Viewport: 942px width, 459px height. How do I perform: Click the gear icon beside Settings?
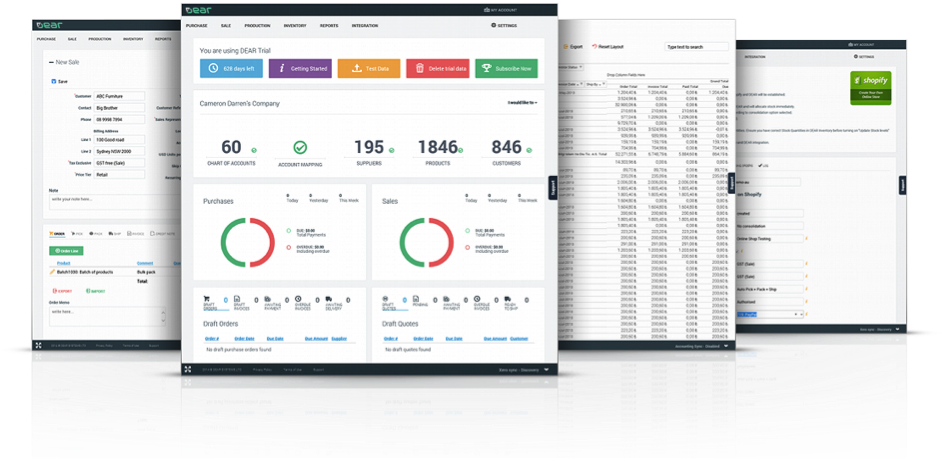pyautogui.click(x=492, y=24)
